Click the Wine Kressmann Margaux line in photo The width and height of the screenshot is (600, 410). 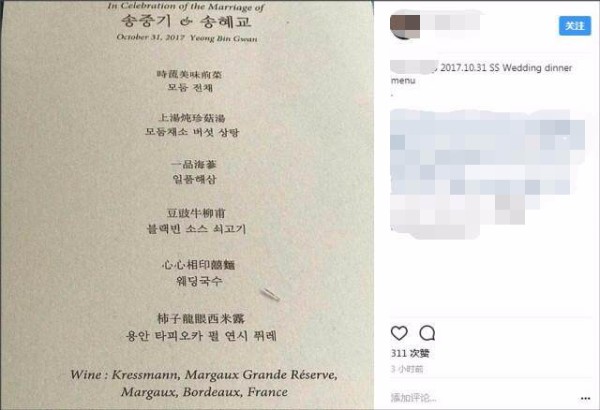pos(204,383)
